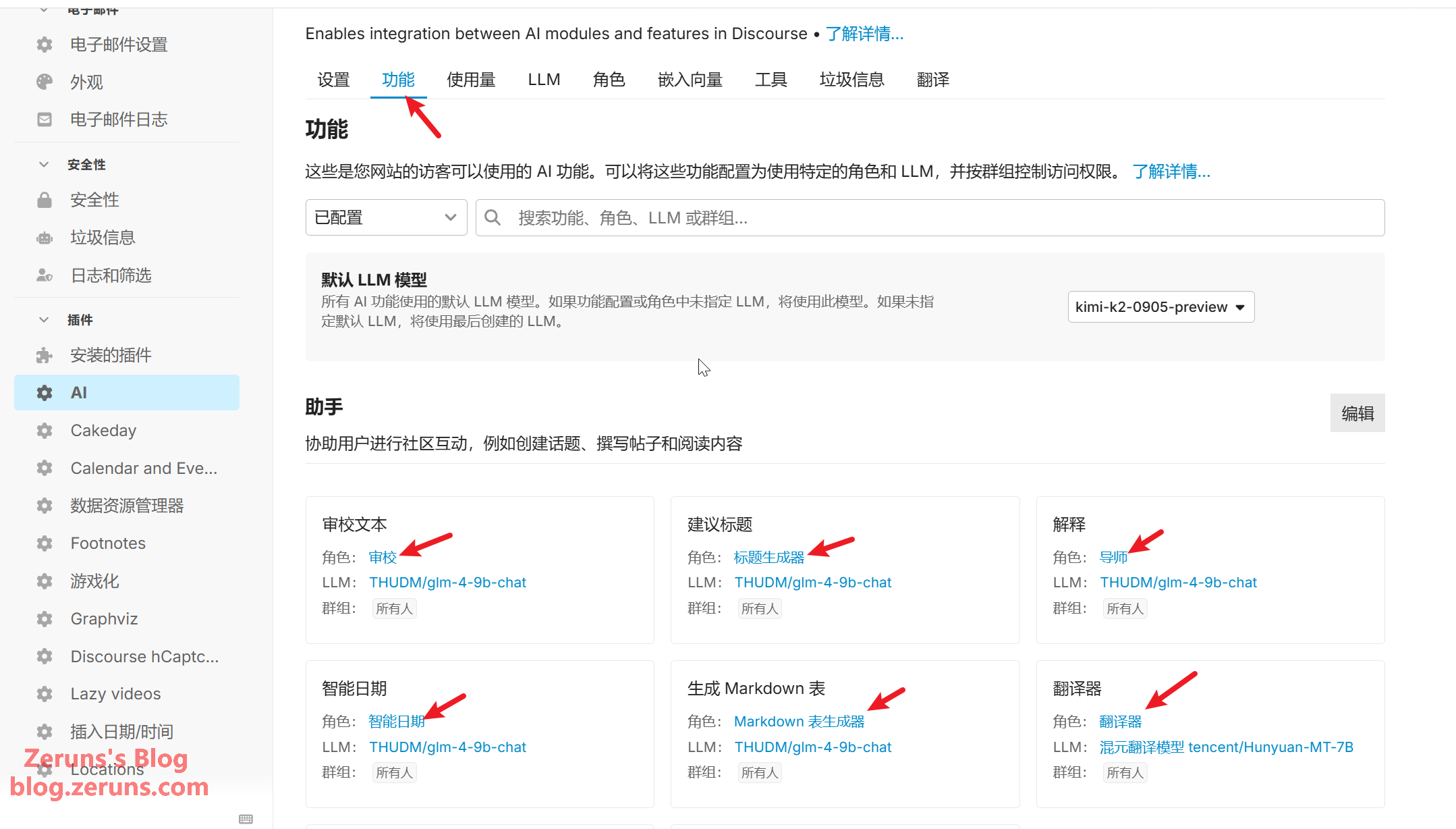Open the kimi-k2-0905-preview default LLM dropdown

pyautogui.click(x=1160, y=307)
